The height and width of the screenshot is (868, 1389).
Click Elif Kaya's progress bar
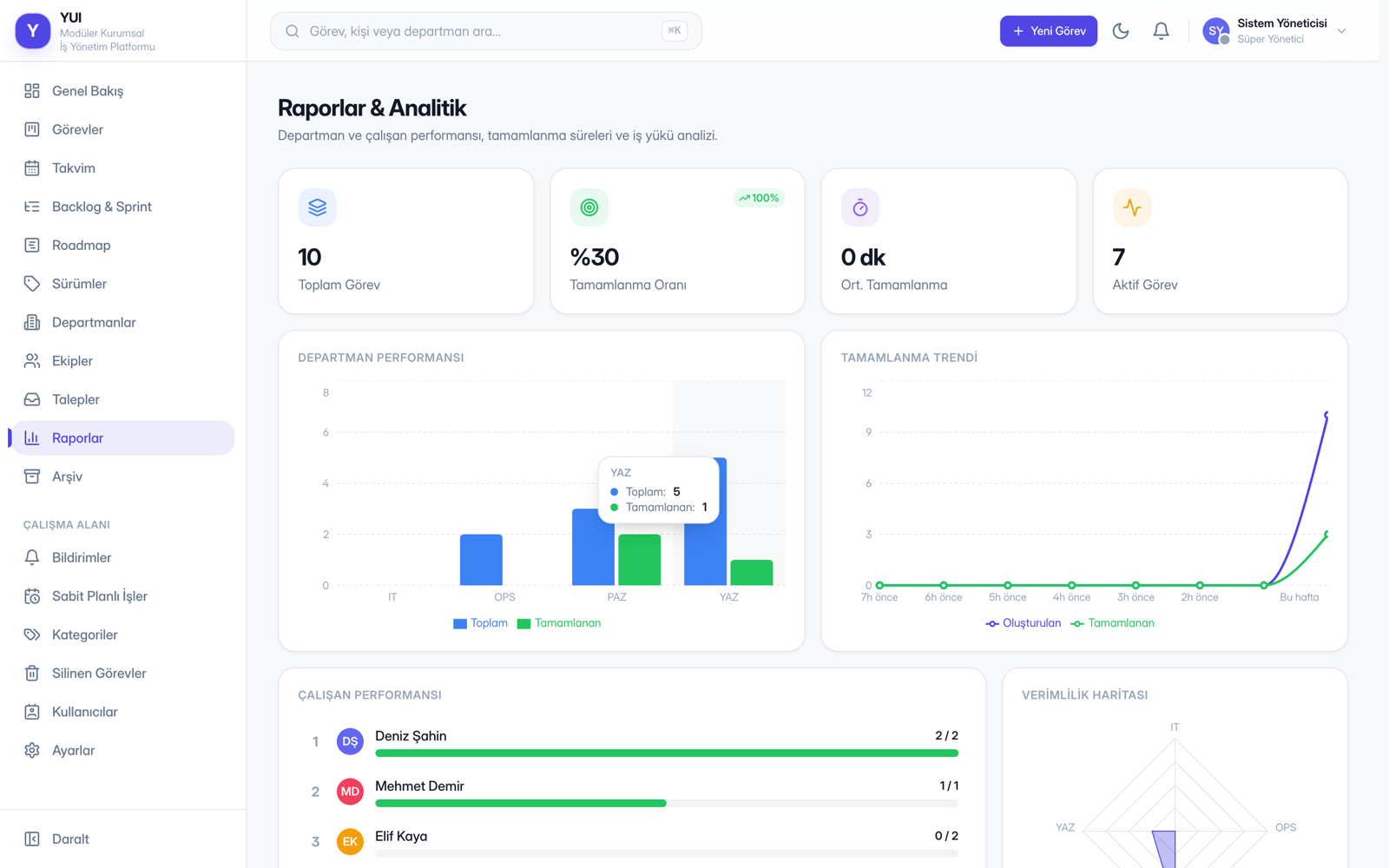667,854
